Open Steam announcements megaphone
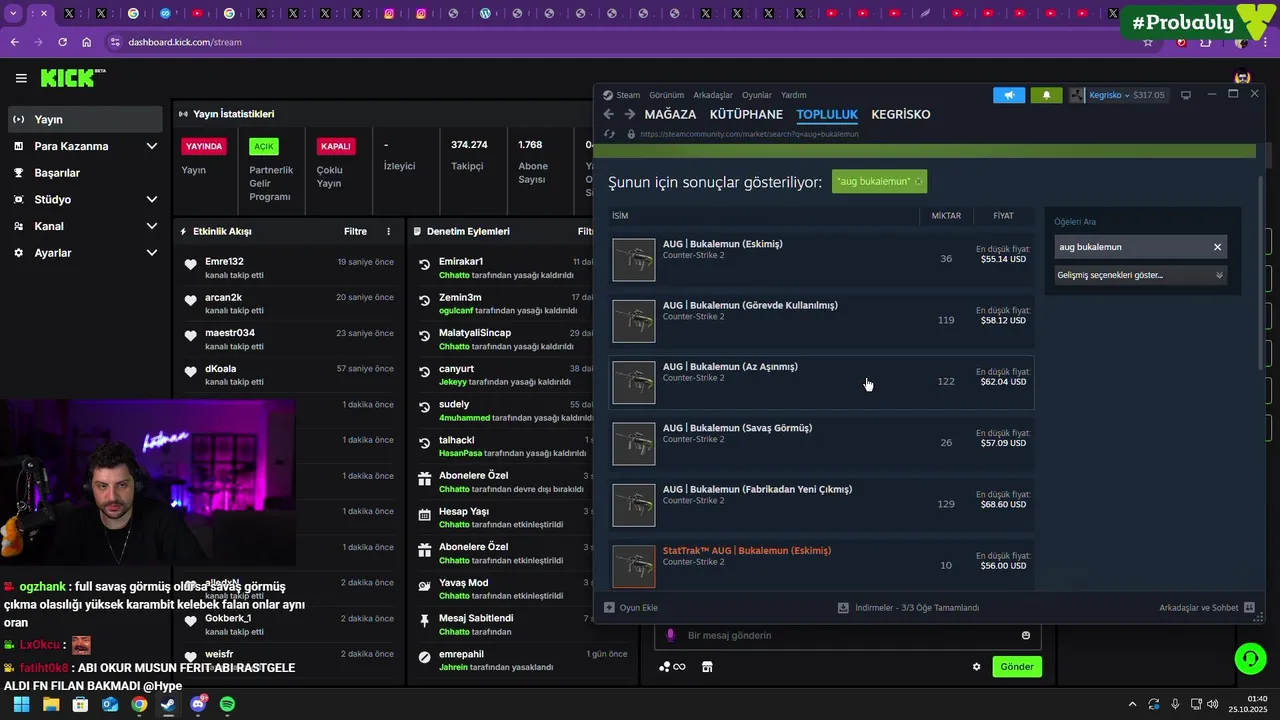Screen dimensions: 1280x720 (x=1009, y=95)
